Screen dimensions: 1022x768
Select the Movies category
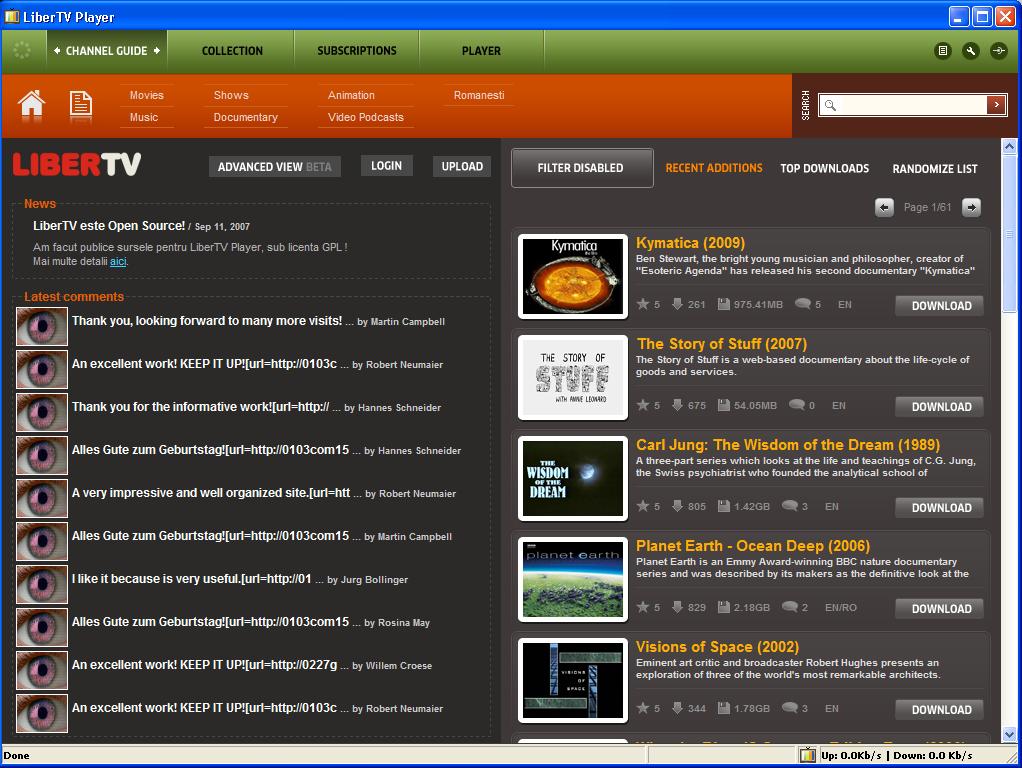147,95
